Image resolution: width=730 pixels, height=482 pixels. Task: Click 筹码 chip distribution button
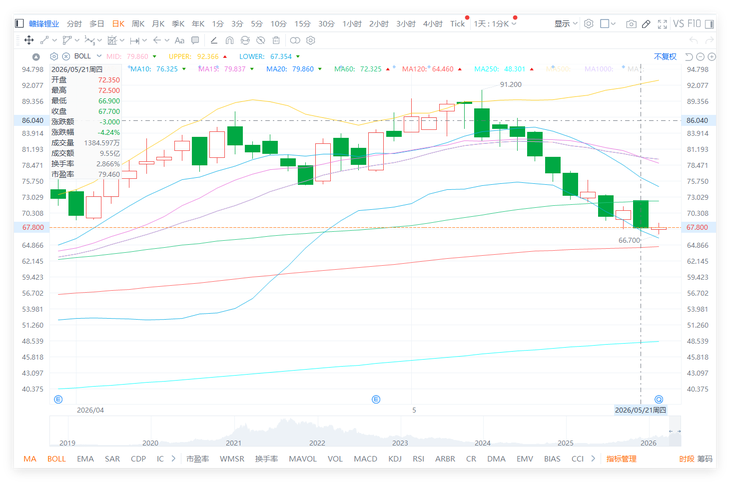(704, 459)
